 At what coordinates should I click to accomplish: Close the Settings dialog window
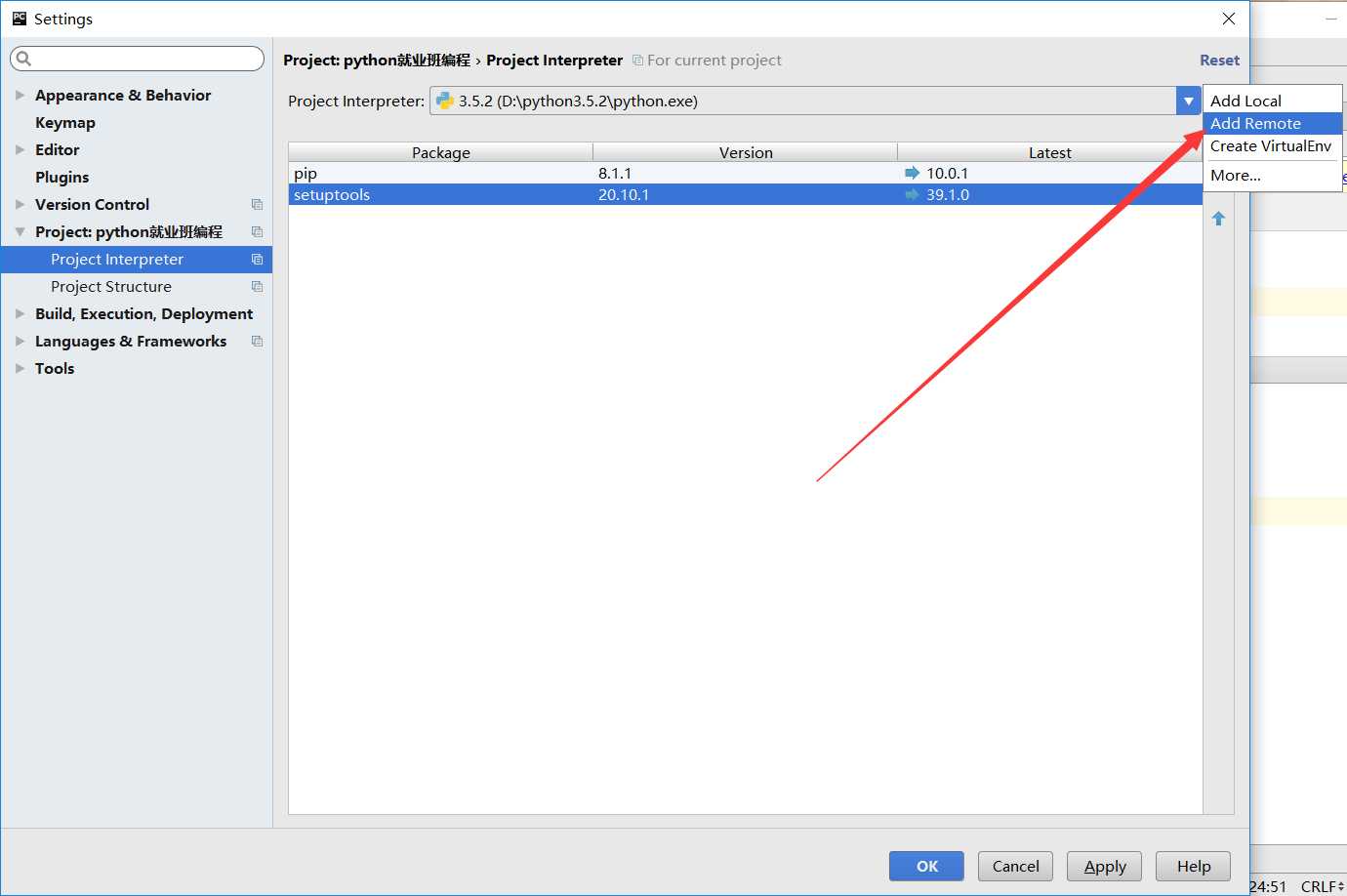click(1229, 19)
